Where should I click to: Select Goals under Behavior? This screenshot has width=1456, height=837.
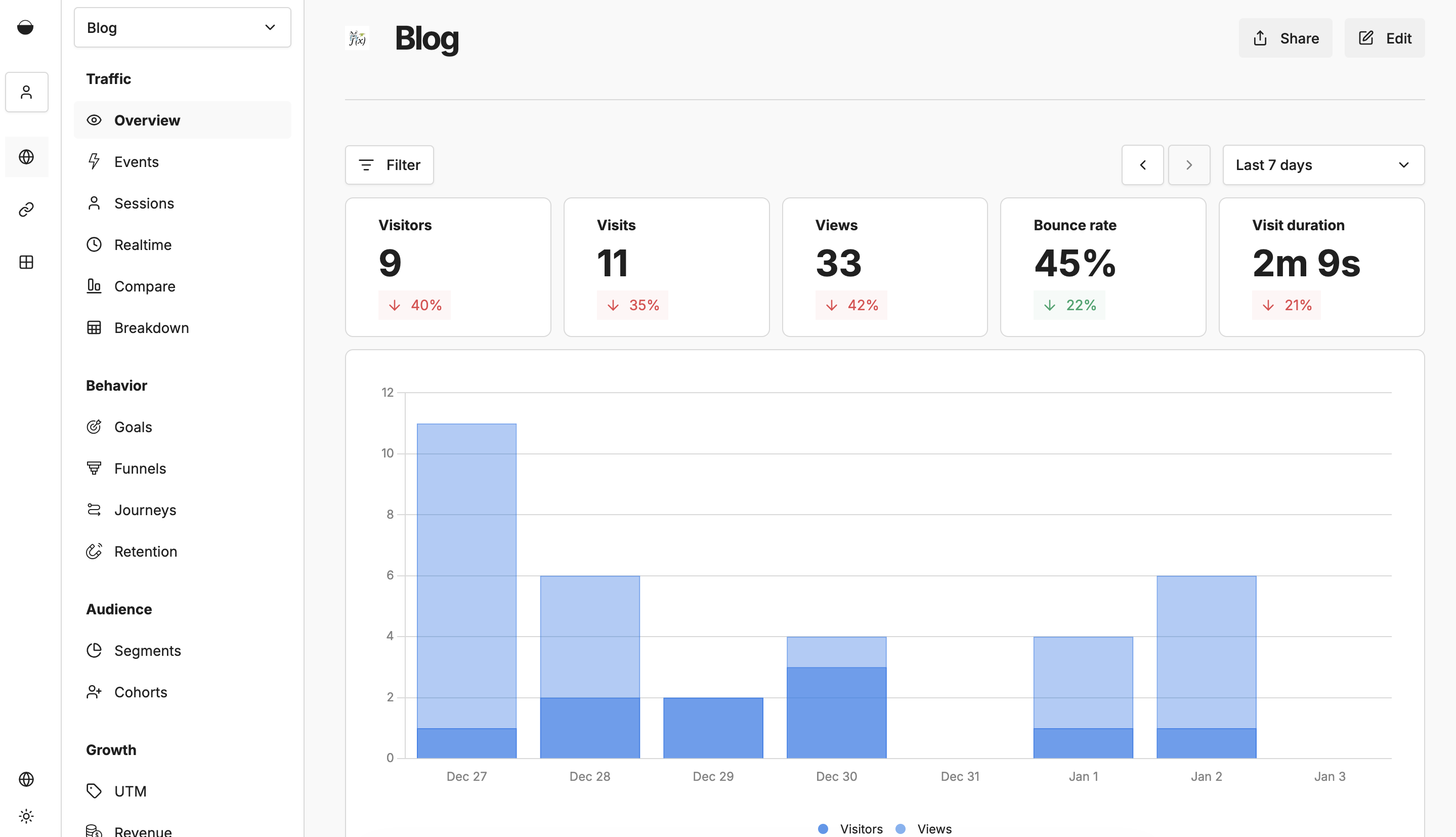(x=133, y=427)
